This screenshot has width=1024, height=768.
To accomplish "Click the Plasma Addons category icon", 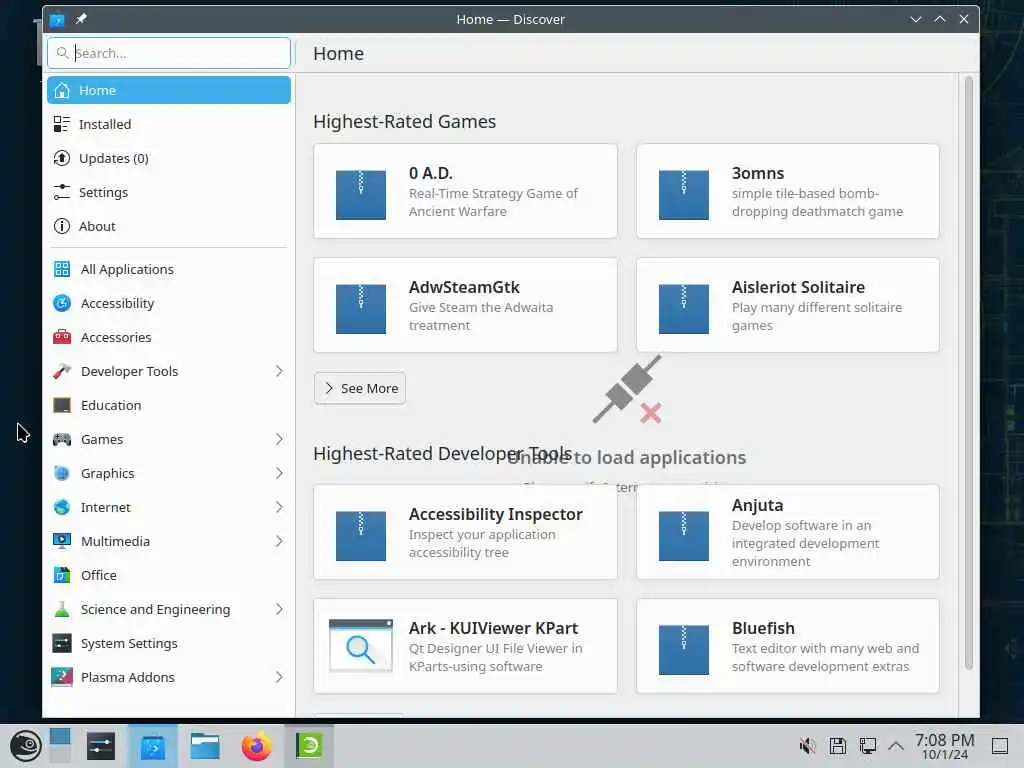I will click(x=62, y=677).
